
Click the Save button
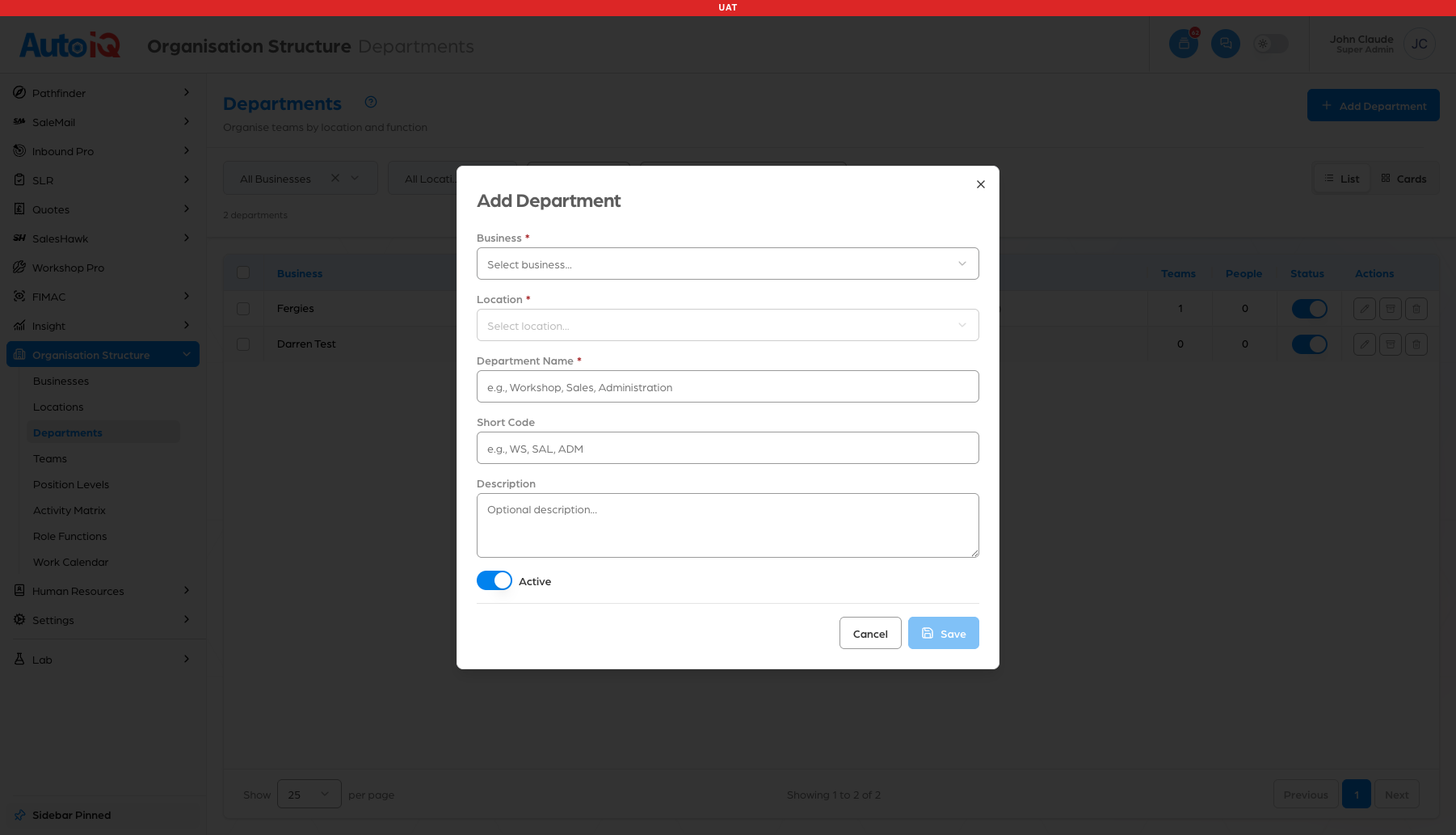944,633
